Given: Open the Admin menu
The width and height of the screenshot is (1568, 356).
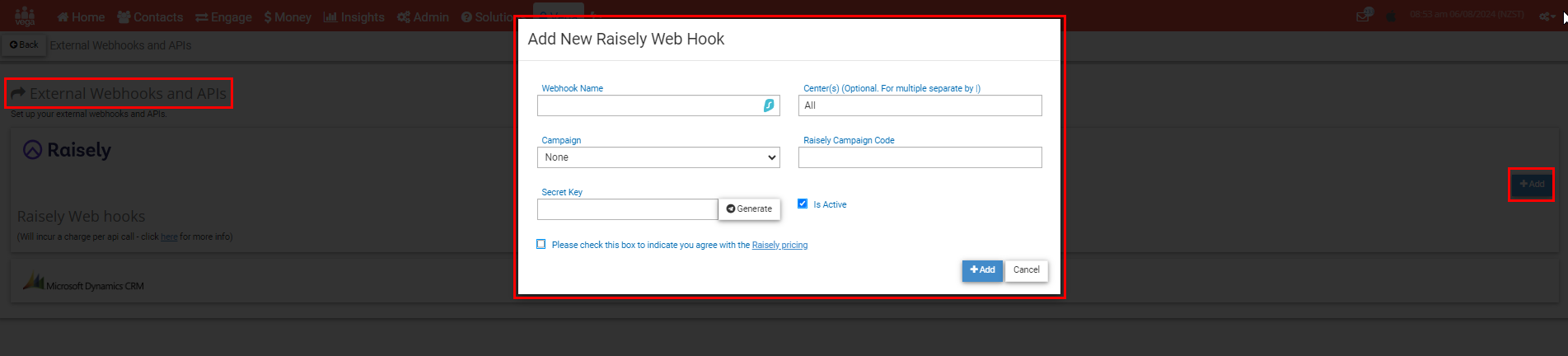Looking at the screenshot, I should pyautogui.click(x=423, y=16).
